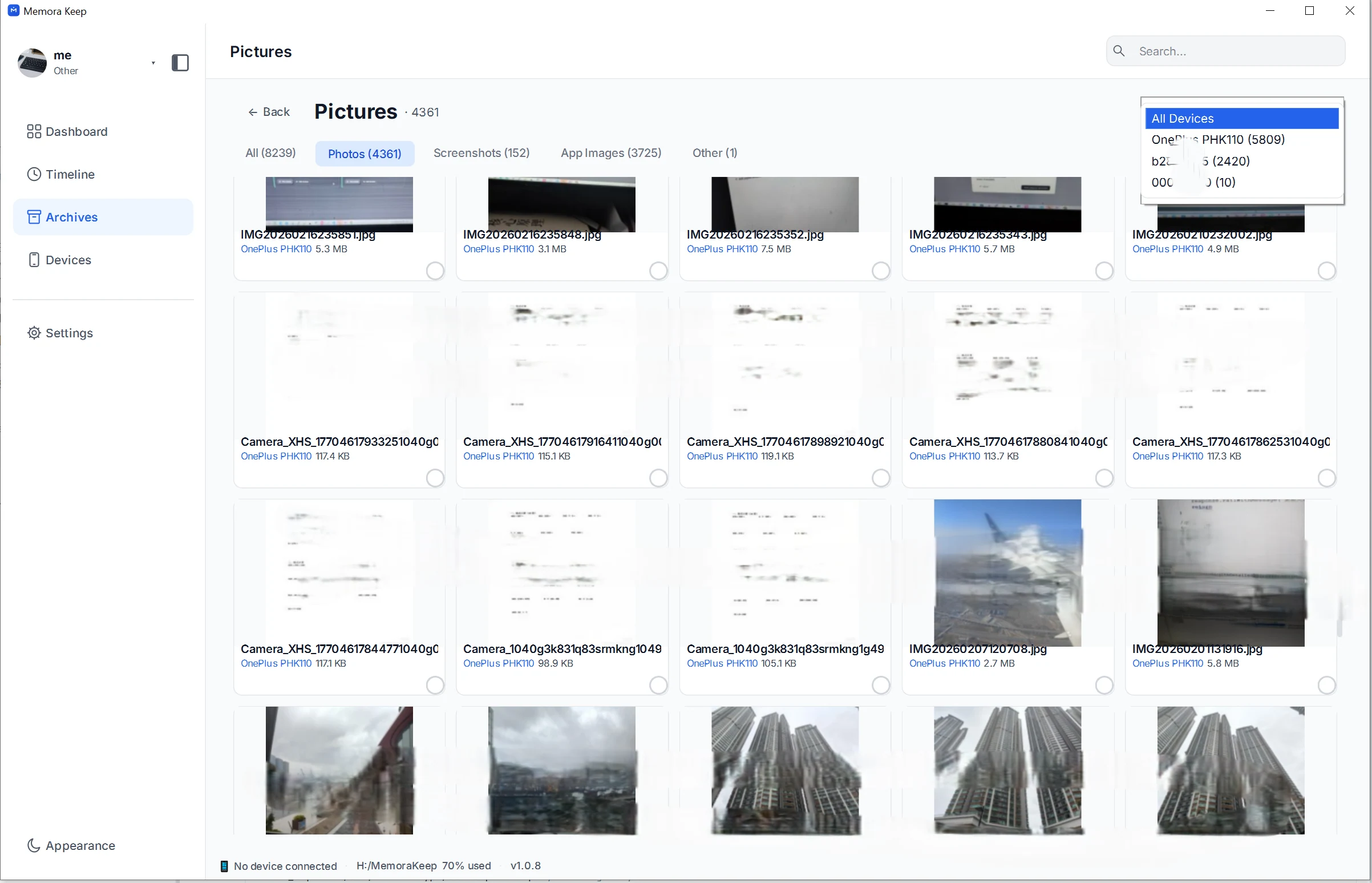
Task: Expand the me profile dropdown arrow
Action: pyautogui.click(x=153, y=63)
